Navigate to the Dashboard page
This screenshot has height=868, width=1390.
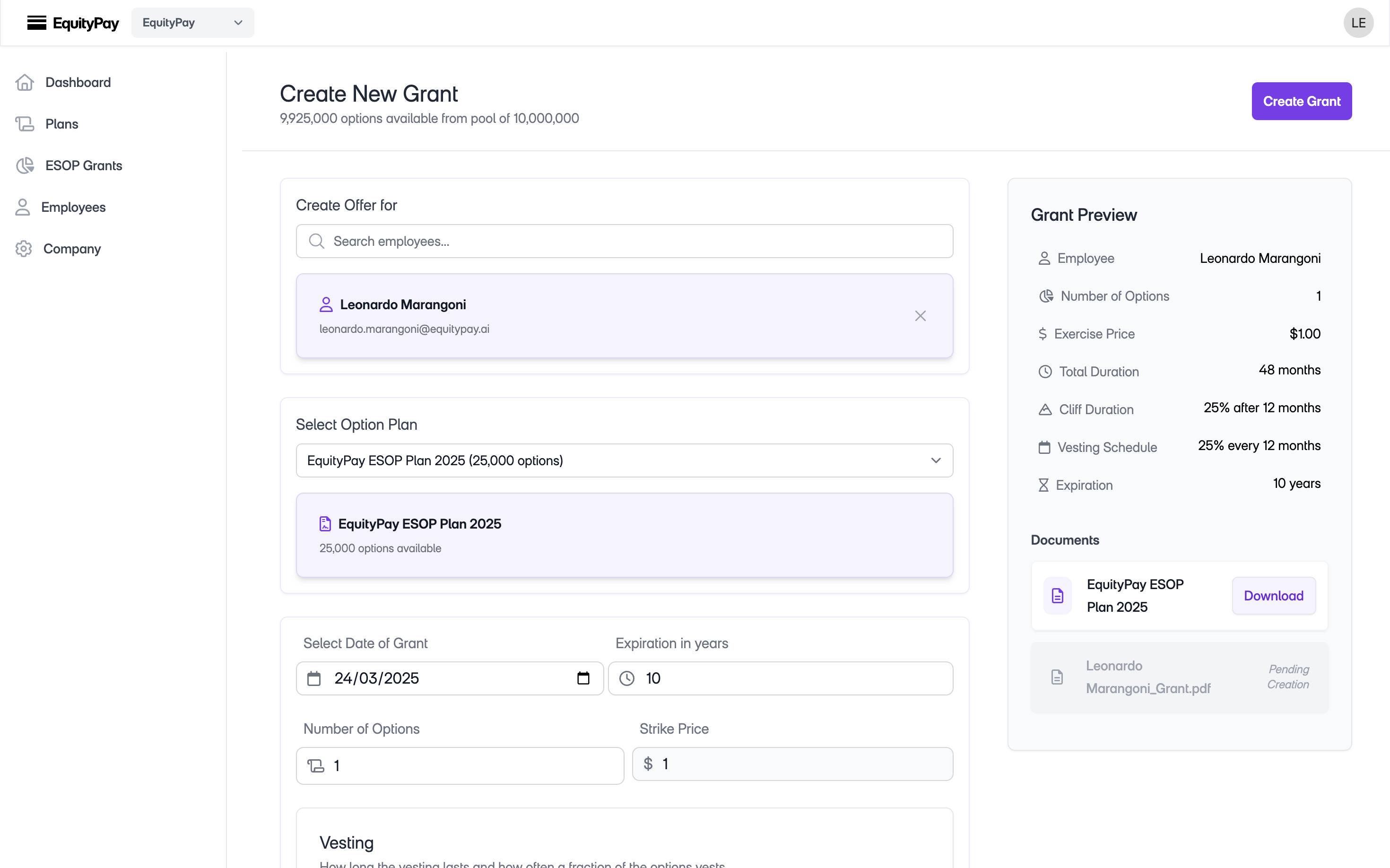78,82
